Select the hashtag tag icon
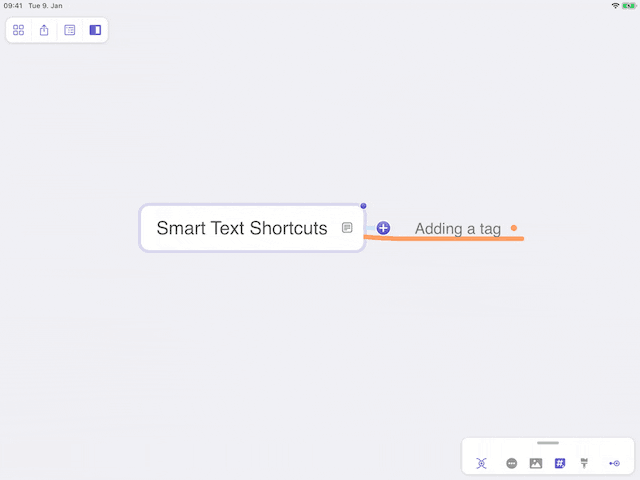 pos(560,463)
